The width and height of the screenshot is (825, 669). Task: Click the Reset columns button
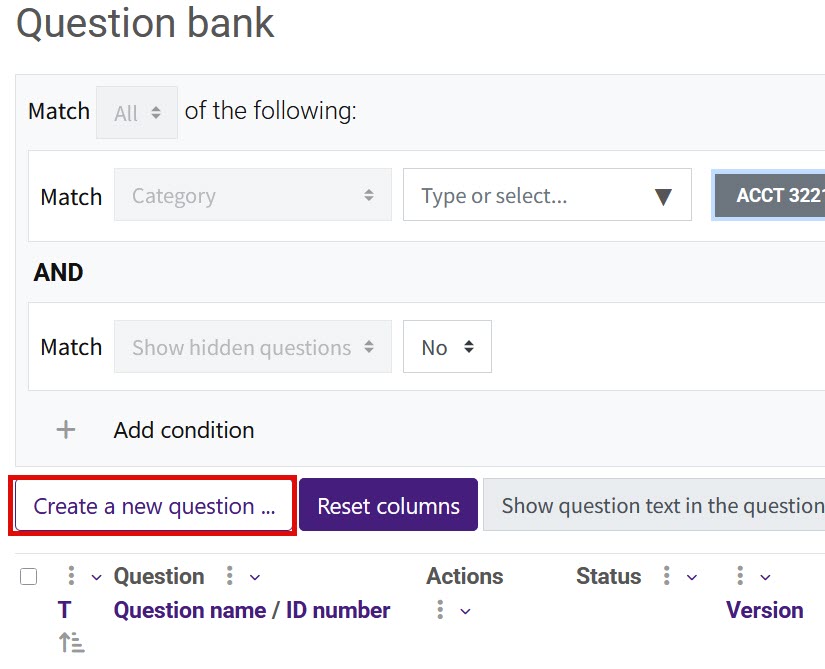point(388,505)
